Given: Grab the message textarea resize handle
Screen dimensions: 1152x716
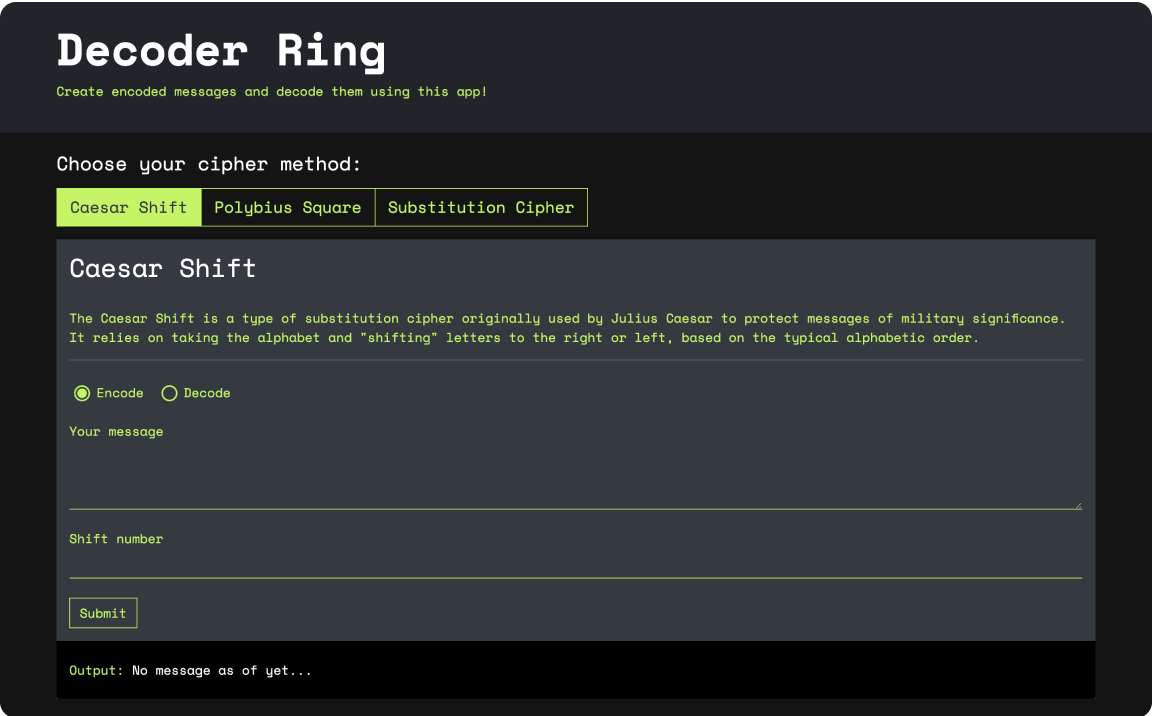Looking at the screenshot, I should tap(1079, 505).
